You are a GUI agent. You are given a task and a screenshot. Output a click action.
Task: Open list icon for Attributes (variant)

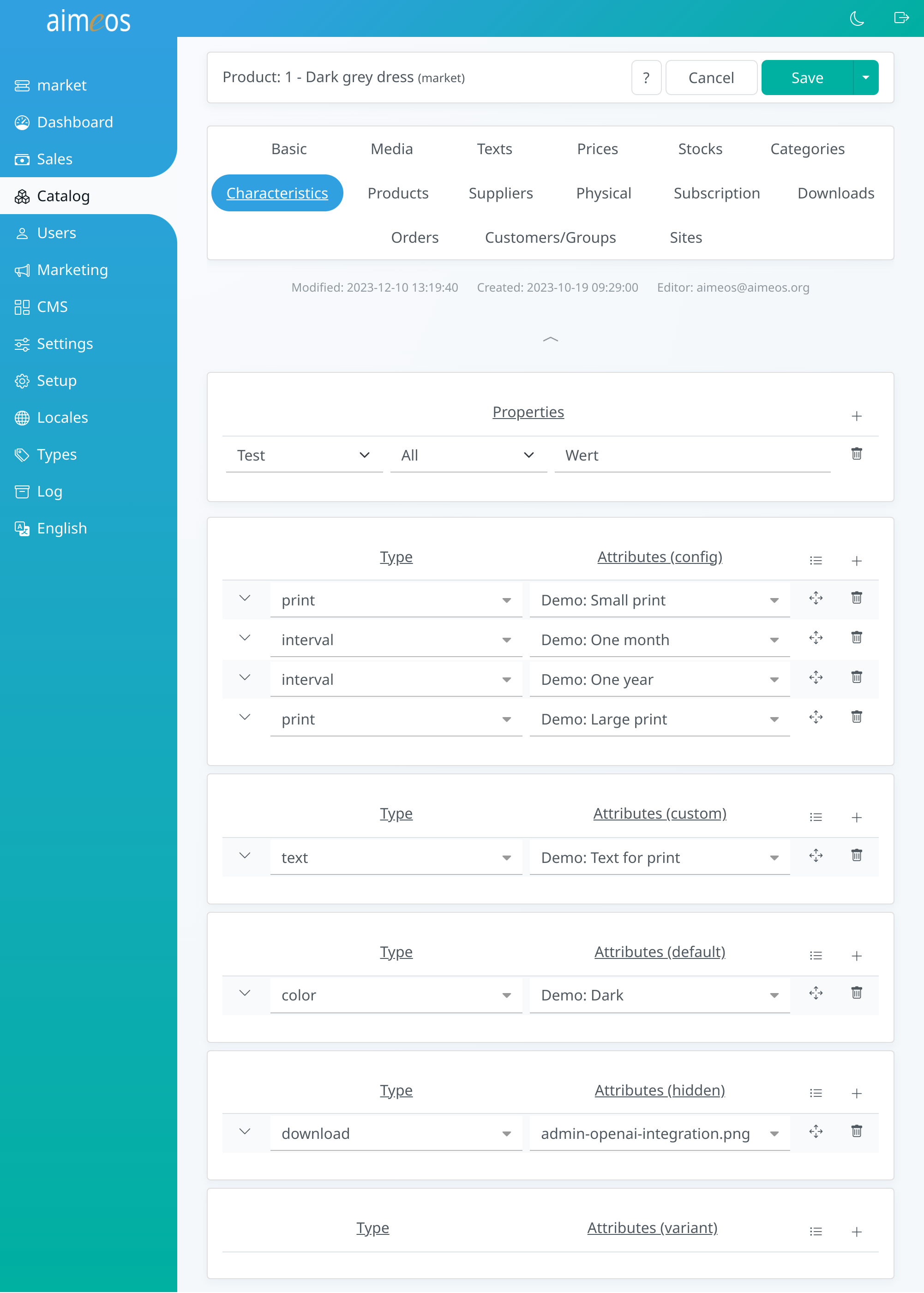pos(816,1231)
